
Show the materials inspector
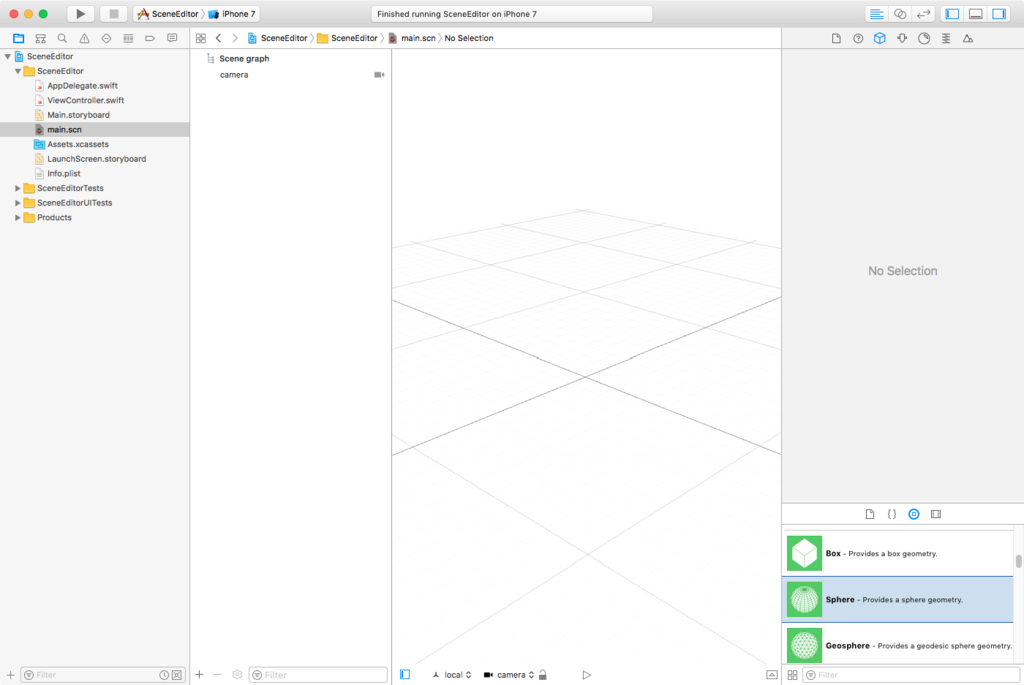pos(924,39)
